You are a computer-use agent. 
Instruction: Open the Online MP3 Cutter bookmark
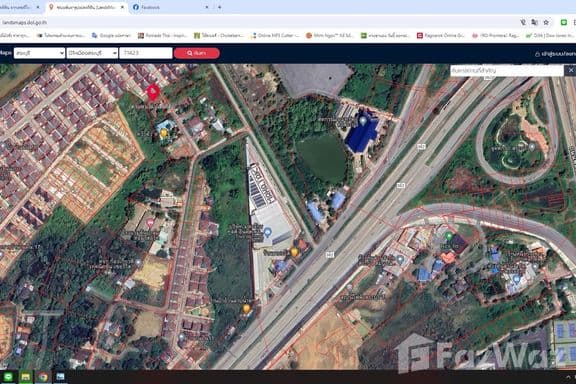pyautogui.click(x=275, y=36)
